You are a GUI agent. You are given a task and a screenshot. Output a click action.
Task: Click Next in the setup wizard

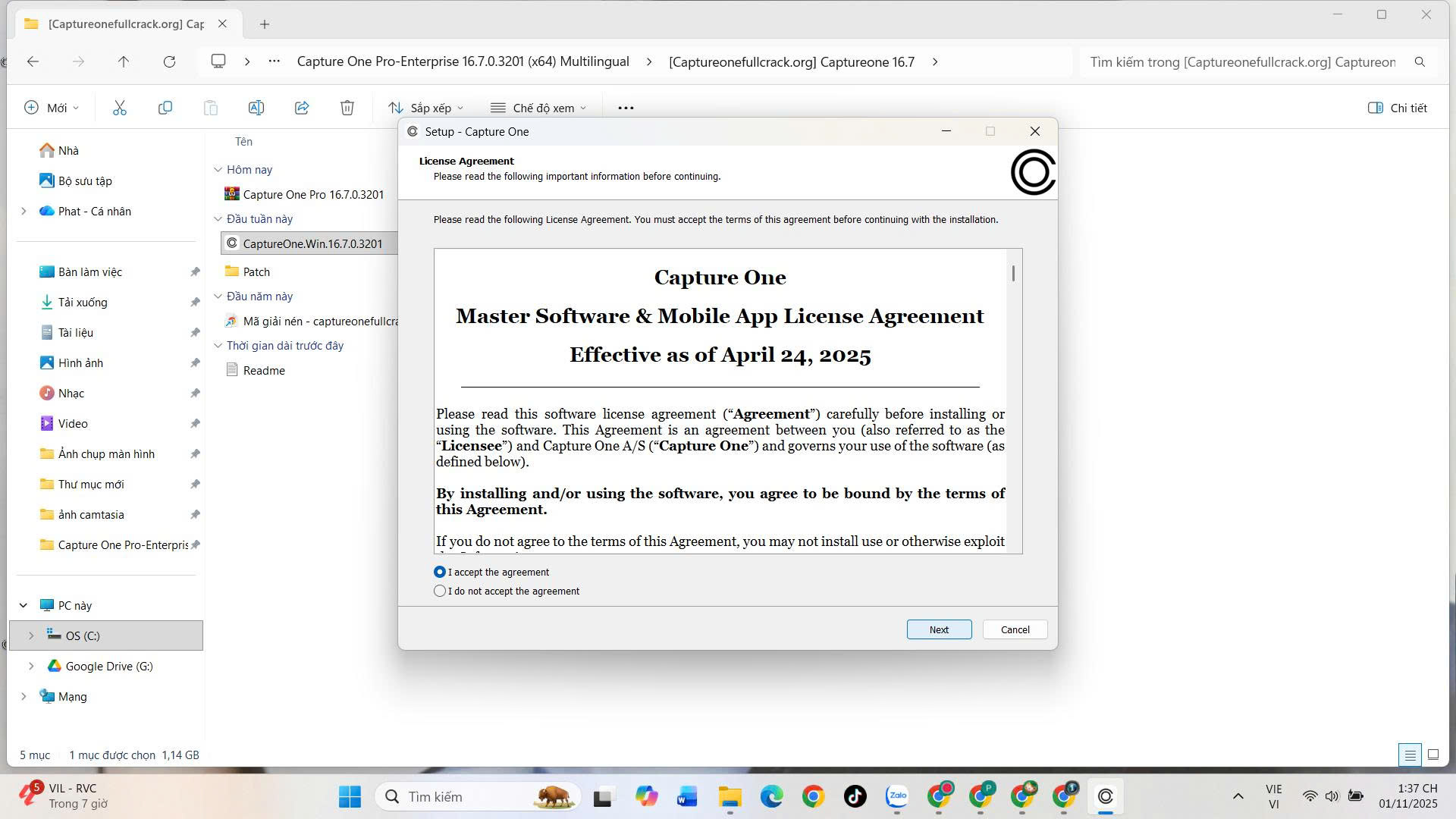tap(939, 629)
